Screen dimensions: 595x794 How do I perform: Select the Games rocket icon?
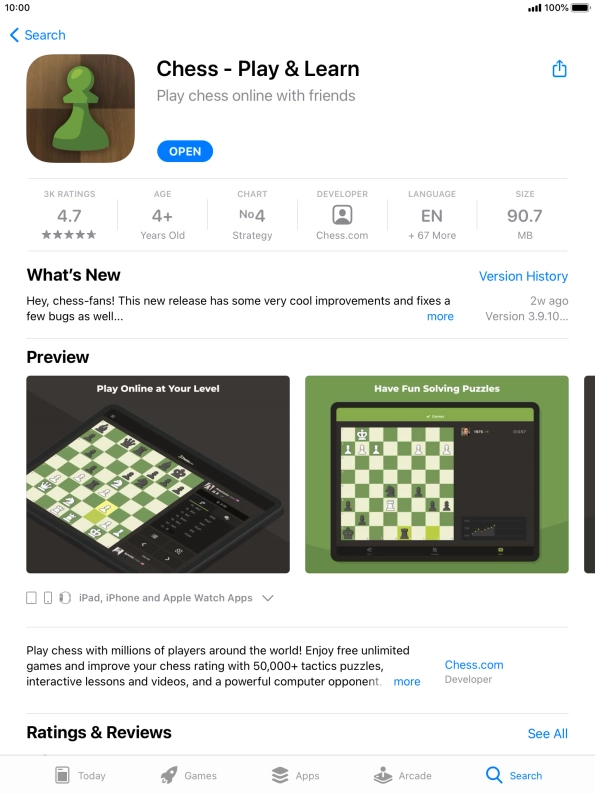(169, 775)
